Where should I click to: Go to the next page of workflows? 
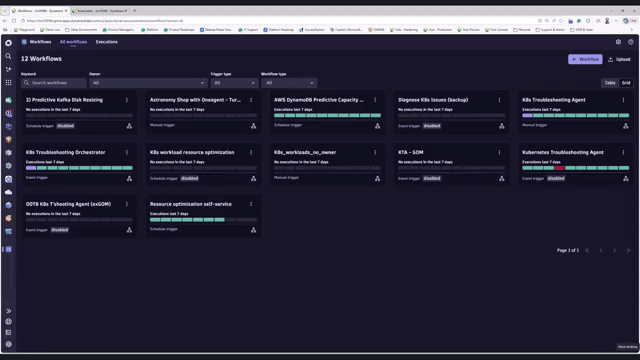click(x=614, y=250)
